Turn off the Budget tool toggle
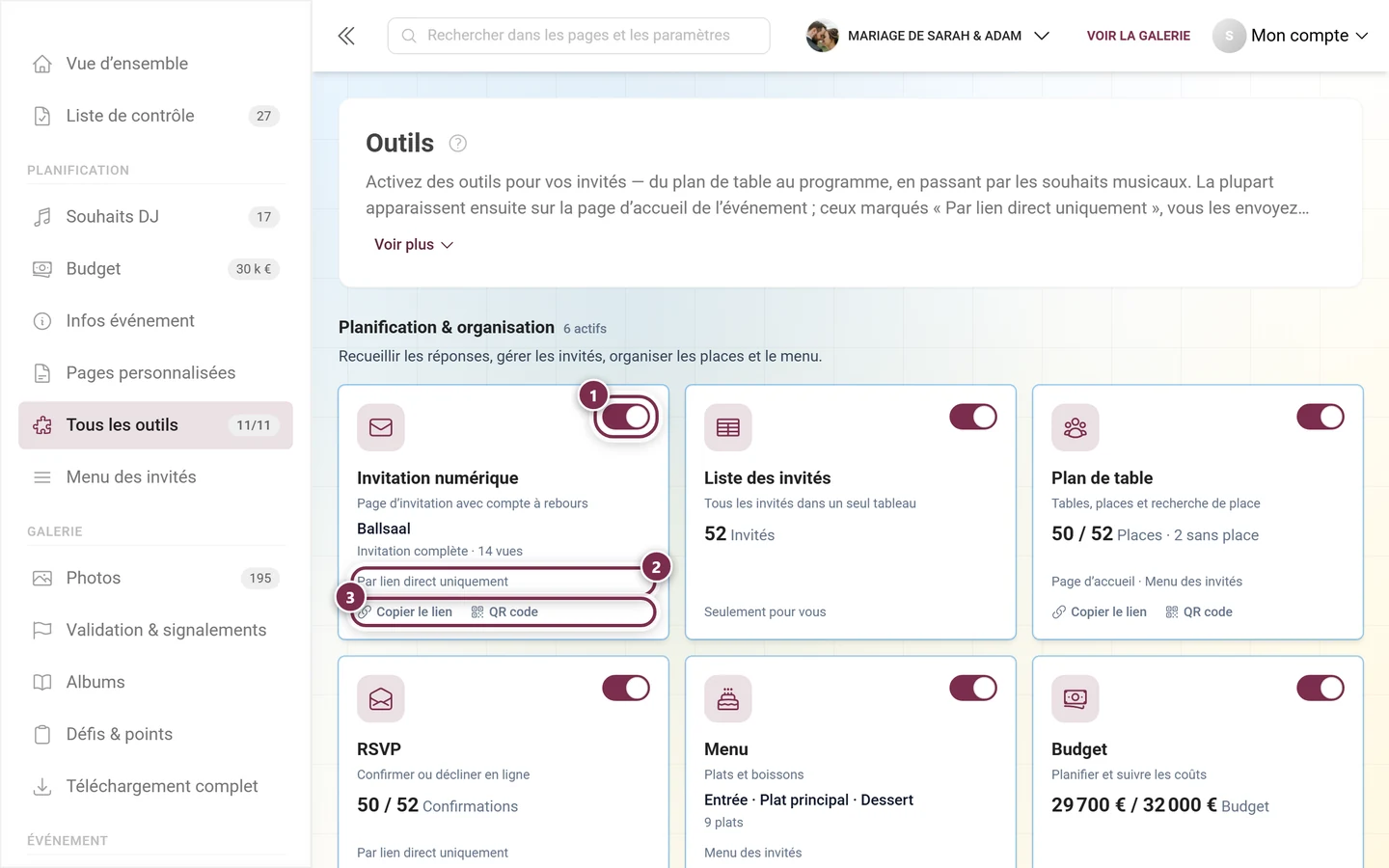Viewport: 1389px width, 868px height. pos(1321,688)
